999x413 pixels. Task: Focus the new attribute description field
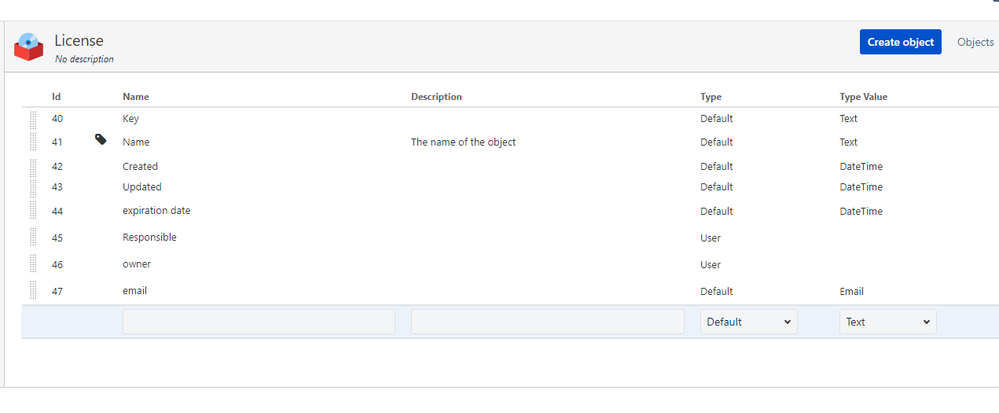[x=547, y=322]
